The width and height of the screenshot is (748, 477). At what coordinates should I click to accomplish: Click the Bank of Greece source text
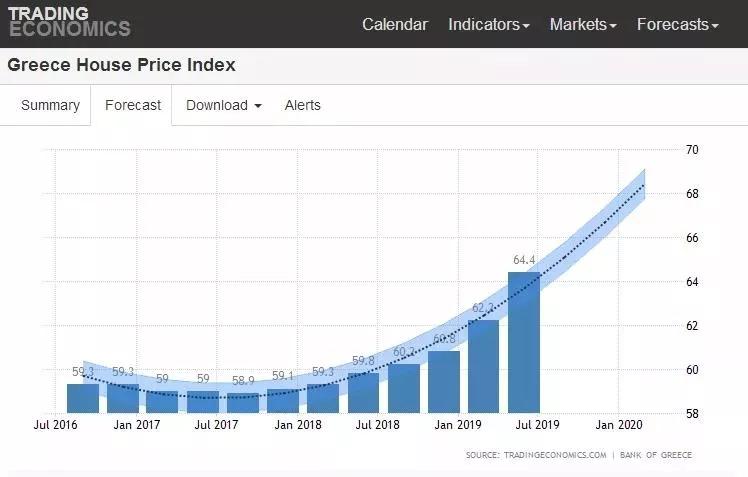pos(656,455)
